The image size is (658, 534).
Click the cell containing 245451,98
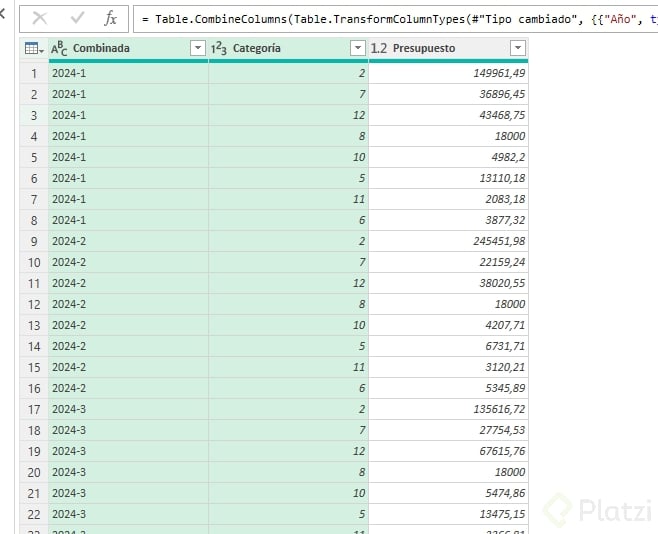tap(448, 241)
